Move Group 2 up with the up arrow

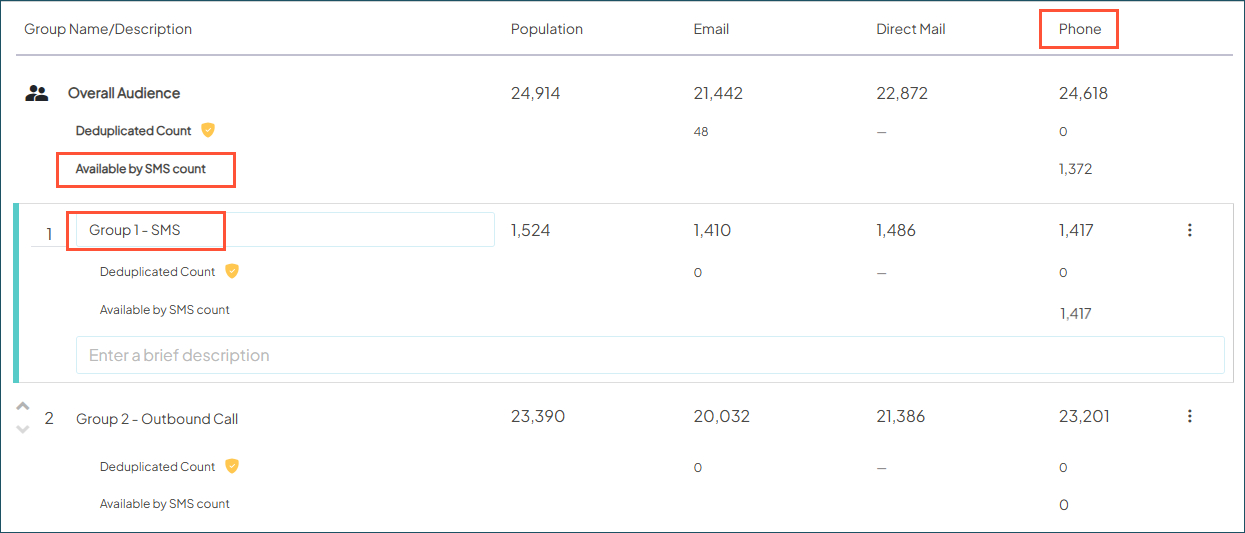[x=24, y=407]
